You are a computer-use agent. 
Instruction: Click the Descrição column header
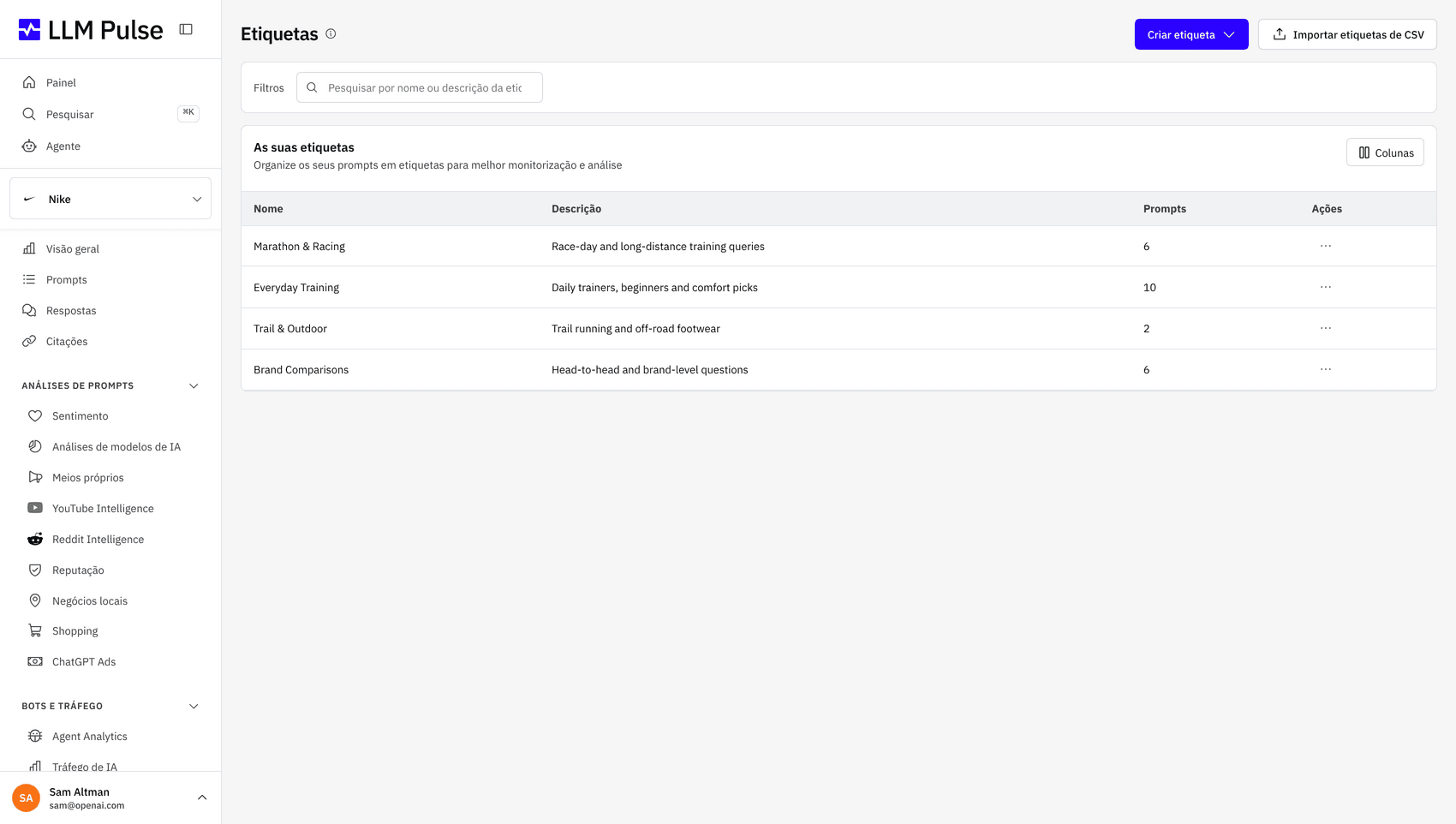pyautogui.click(x=576, y=208)
